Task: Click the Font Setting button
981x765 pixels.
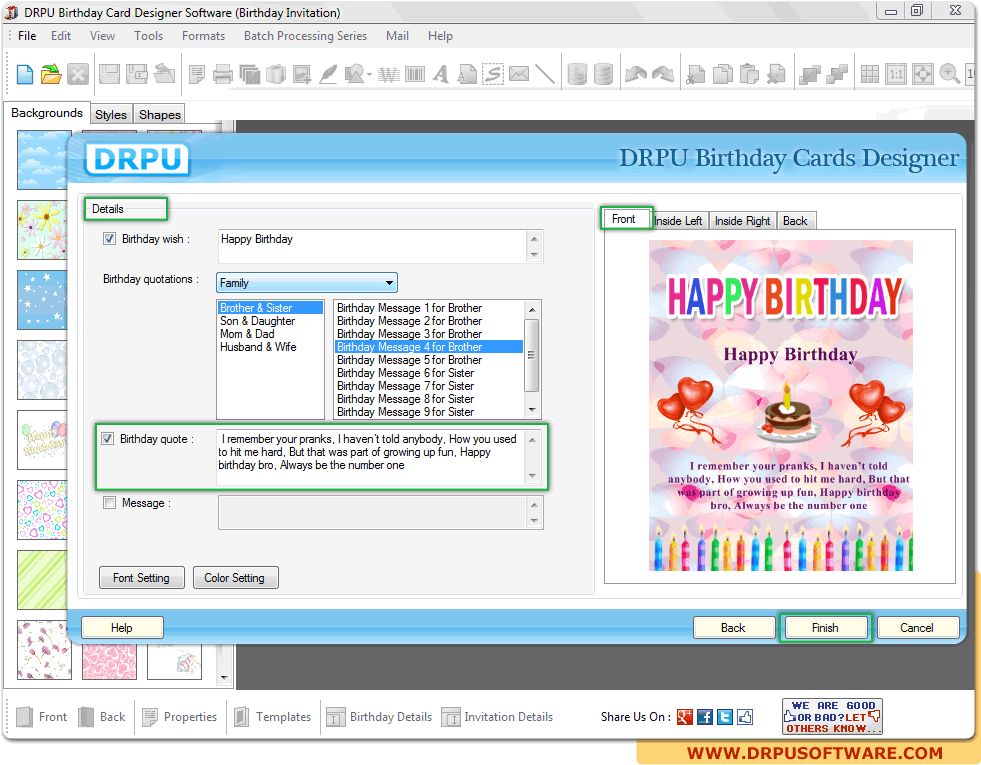Action: pyautogui.click(x=141, y=578)
